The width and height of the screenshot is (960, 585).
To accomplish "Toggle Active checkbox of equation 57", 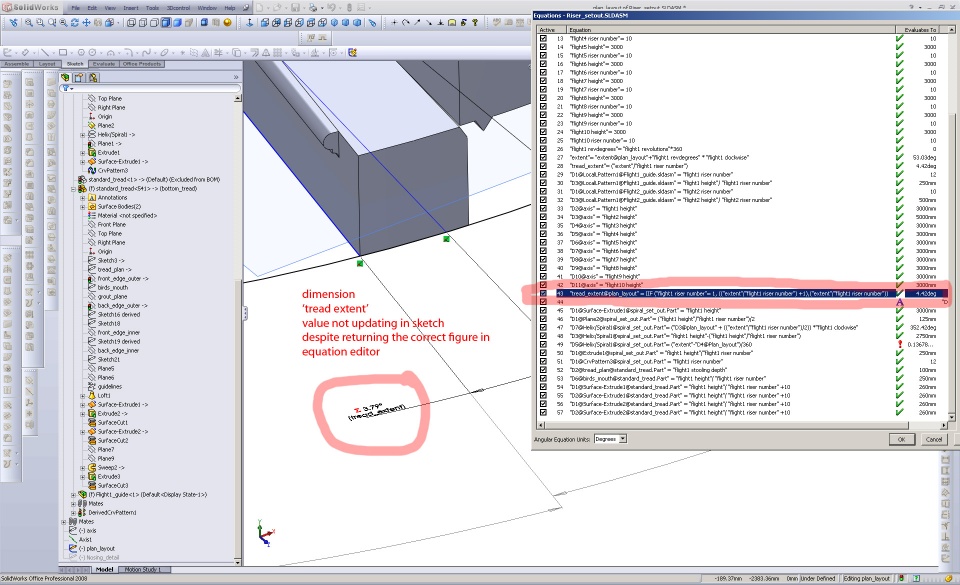I will coord(543,412).
